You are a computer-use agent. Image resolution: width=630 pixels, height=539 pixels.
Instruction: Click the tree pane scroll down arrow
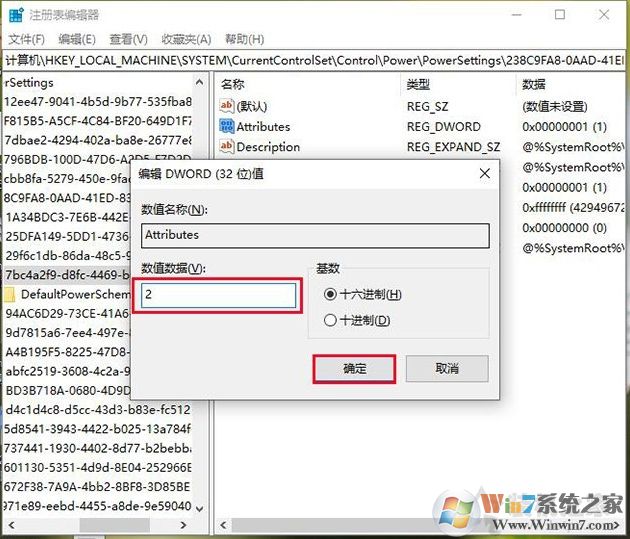point(199,508)
